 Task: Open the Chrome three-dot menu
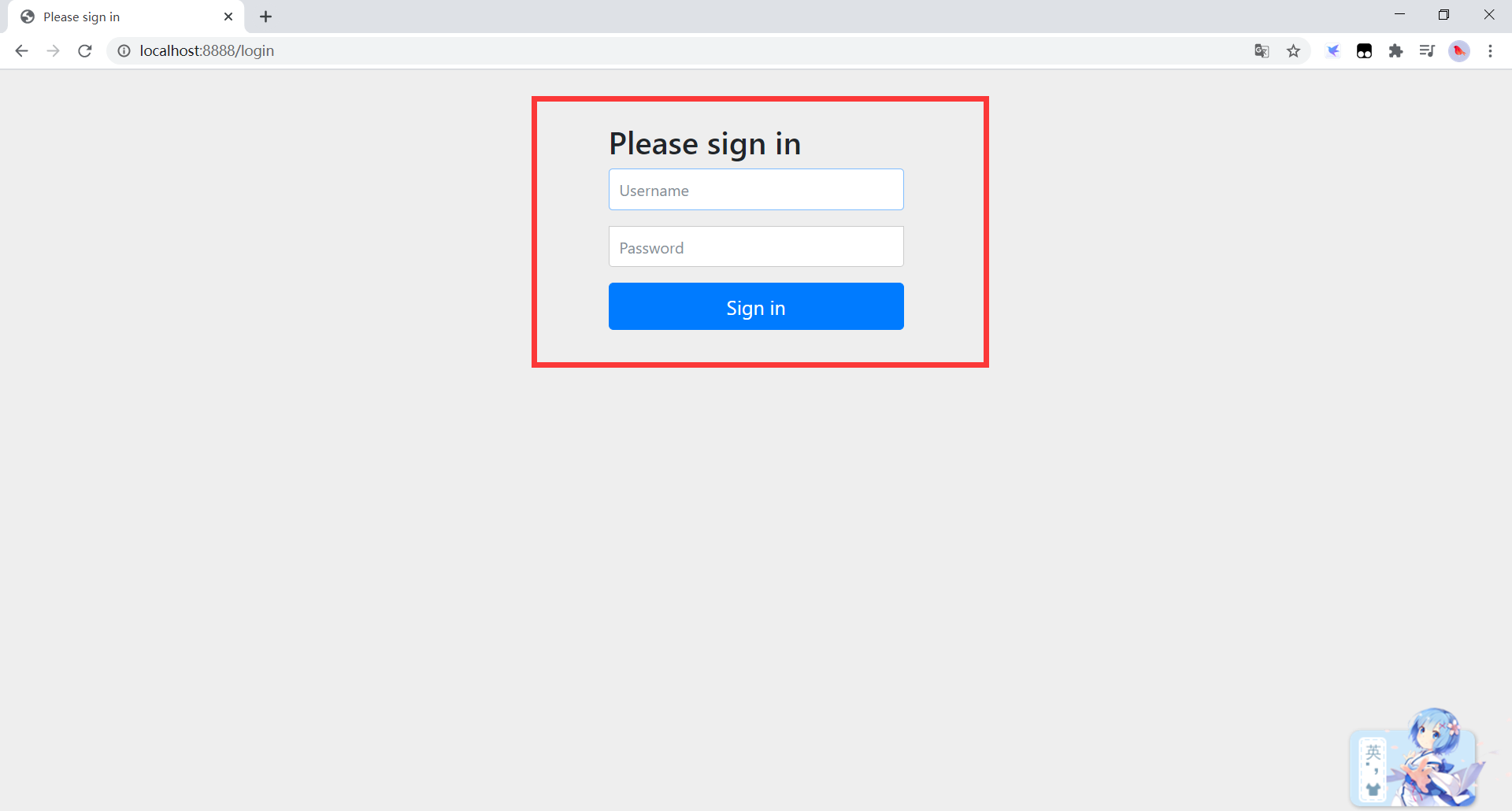pos(1490,51)
